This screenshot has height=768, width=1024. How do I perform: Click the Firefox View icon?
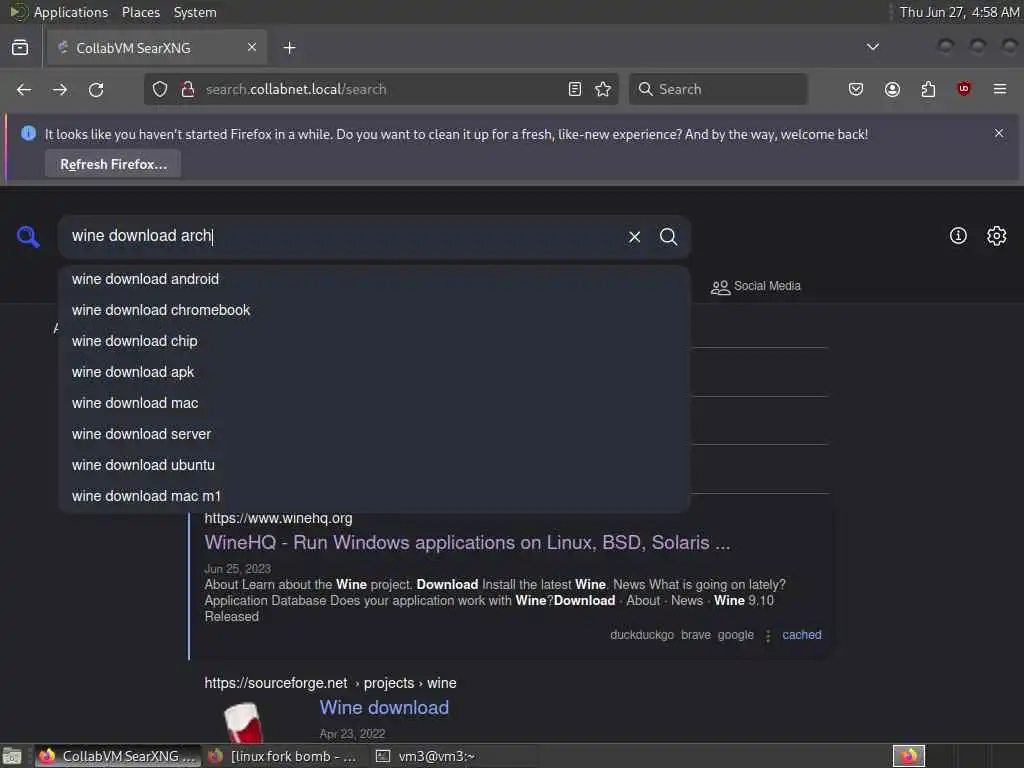click(x=20, y=48)
